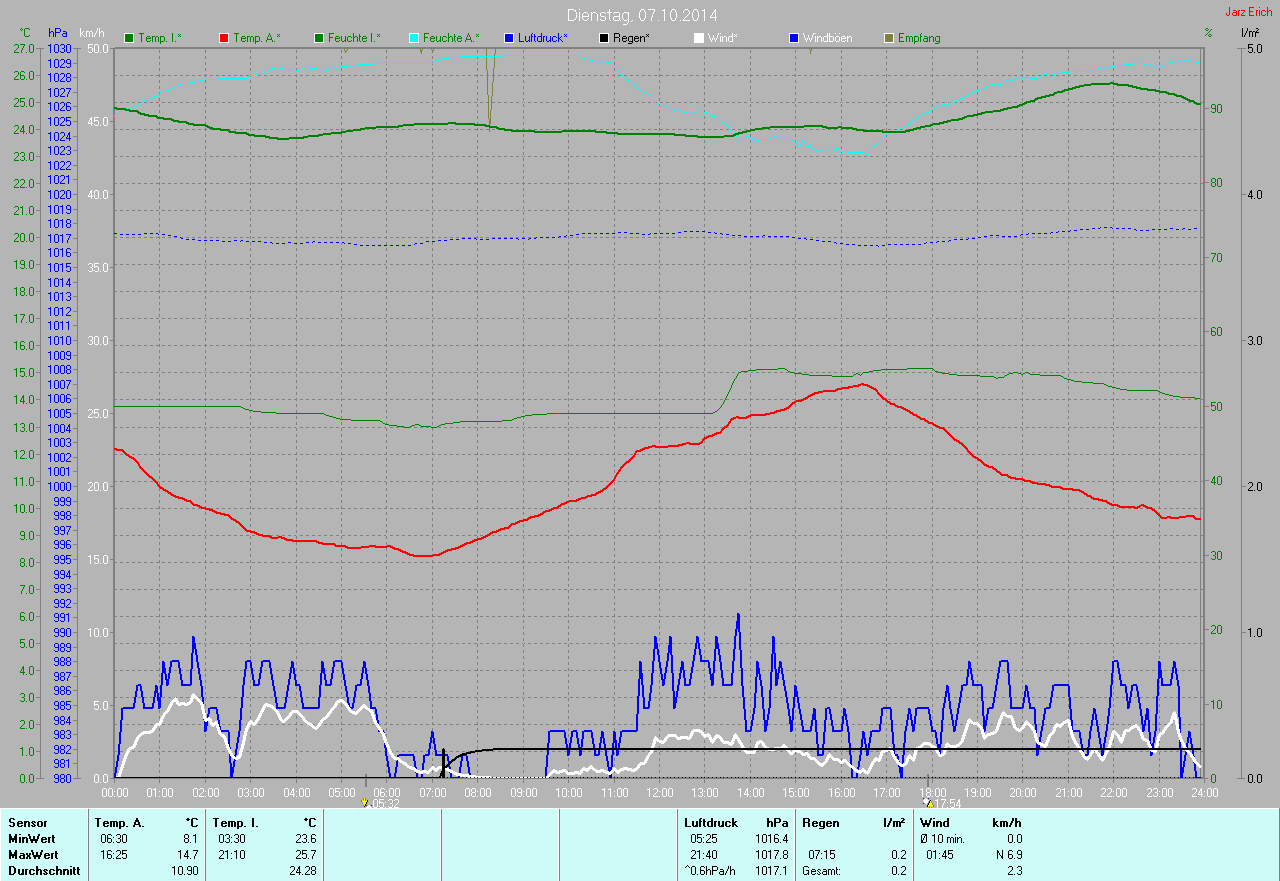
Task: Select the Wind* legend label
Action: pos(723,38)
